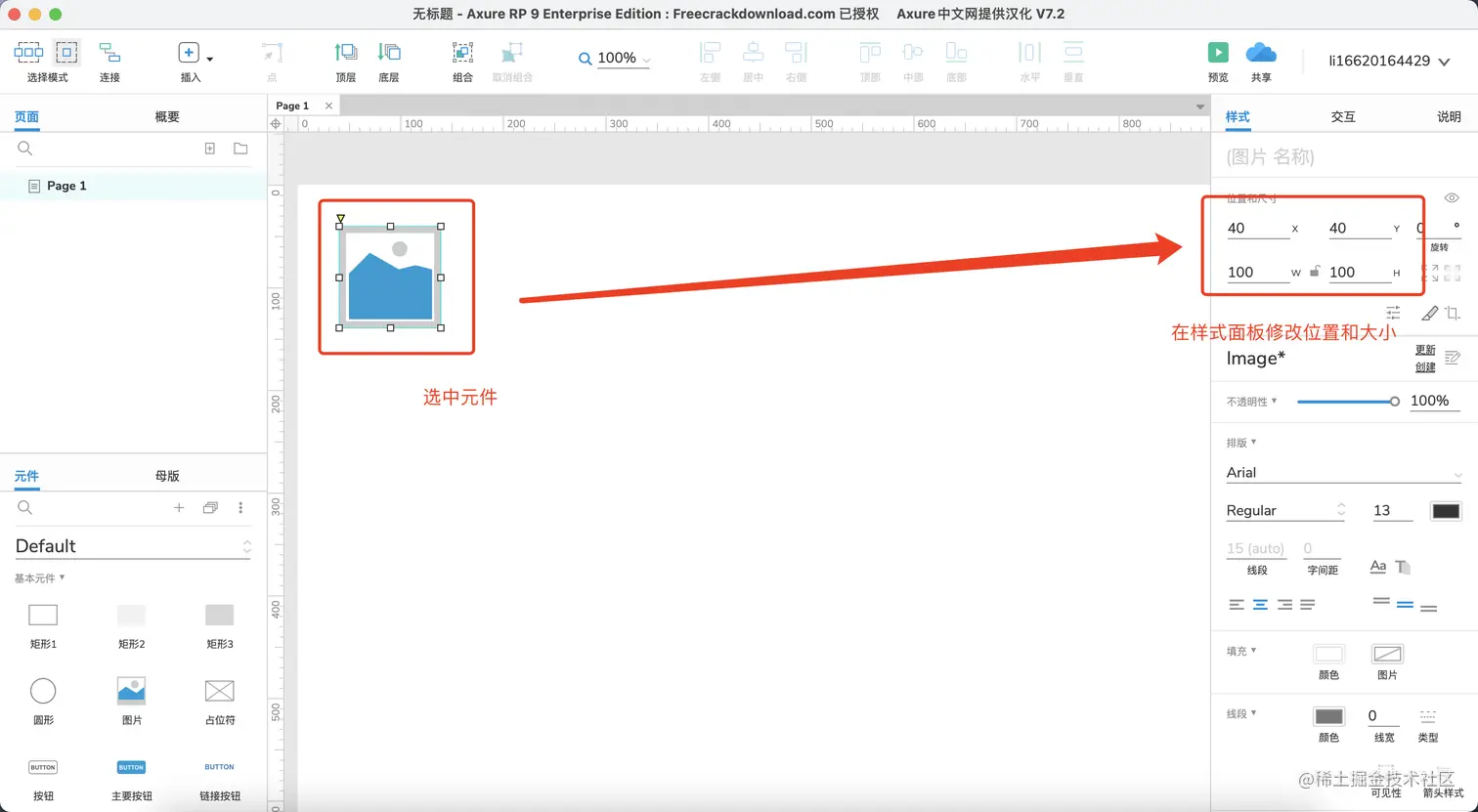Image resolution: width=1478 pixels, height=812 pixels.
Task: Open the 说明 notes tab
Action: point(1449,117)
